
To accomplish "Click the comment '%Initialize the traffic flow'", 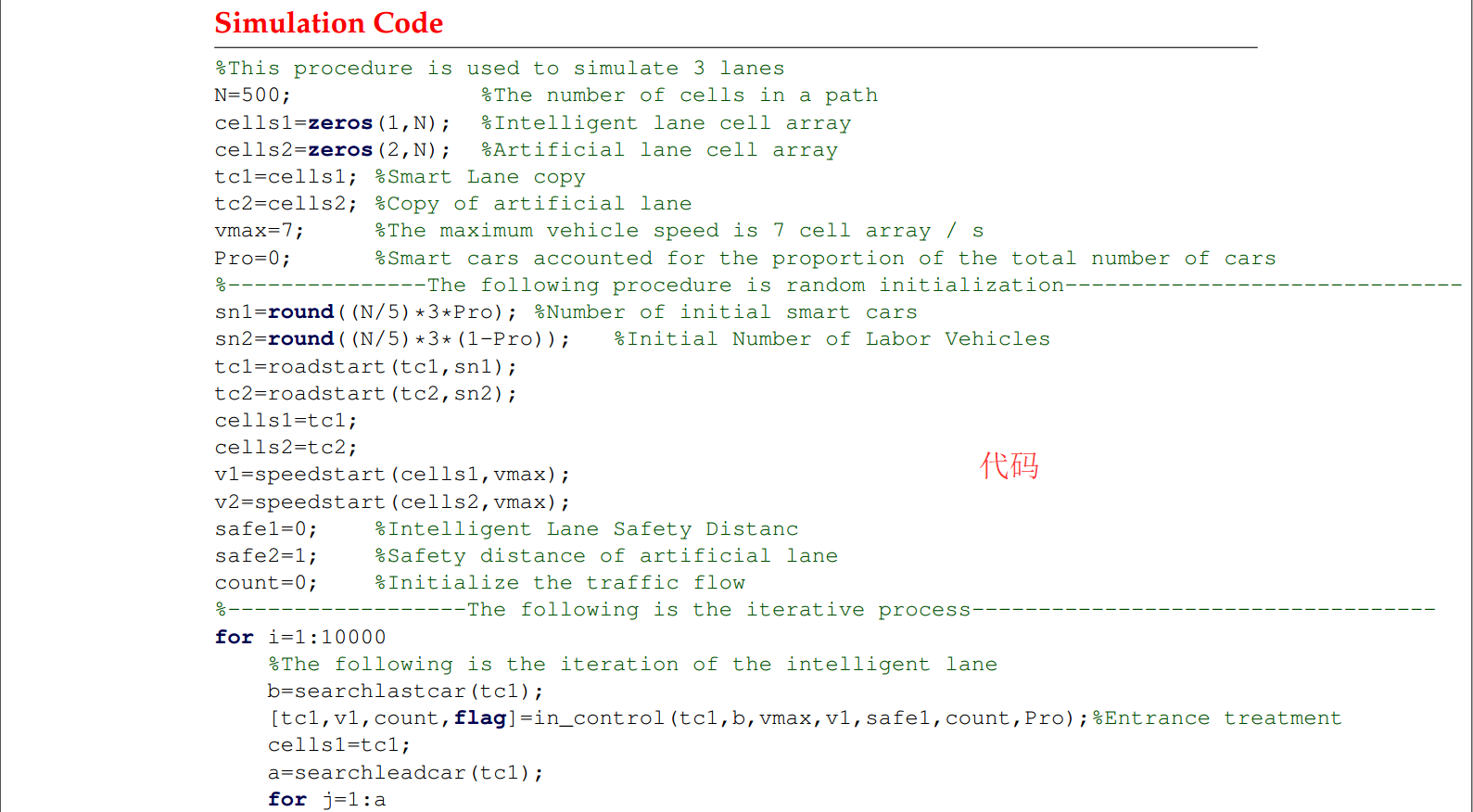I will click(x=560, y=583).
